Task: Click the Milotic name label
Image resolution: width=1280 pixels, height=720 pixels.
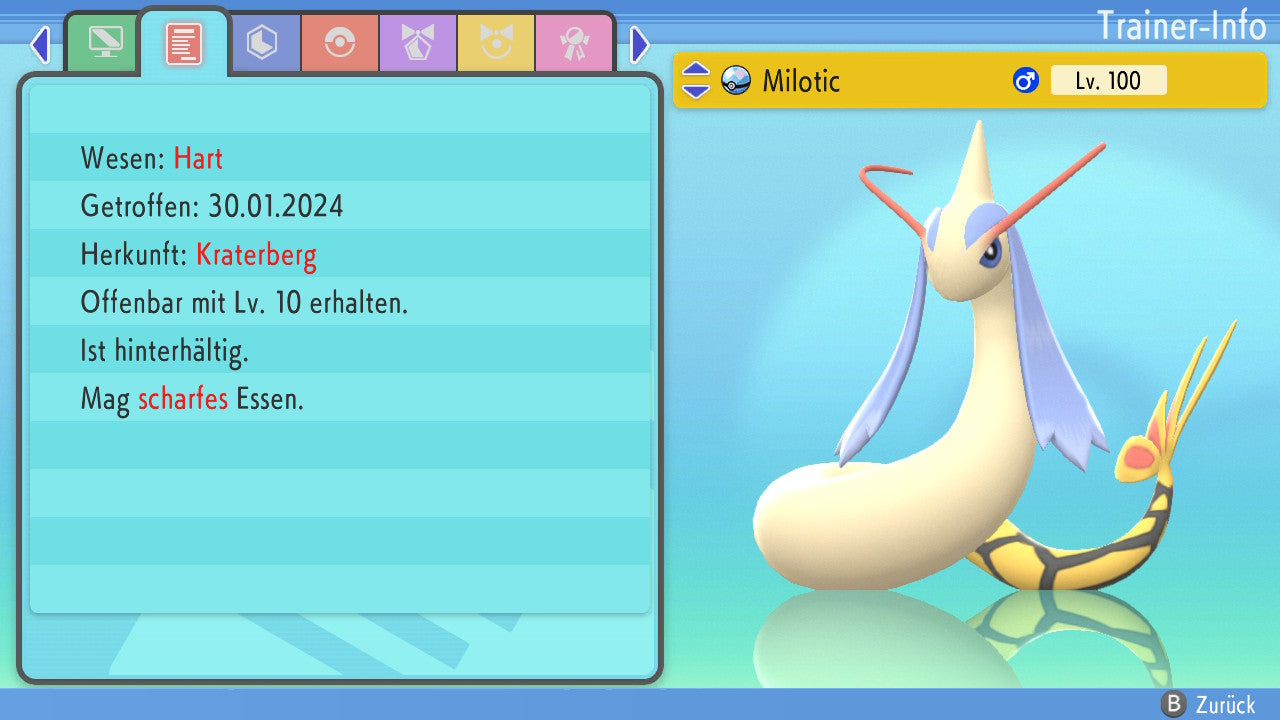Action: pos(801,80)
